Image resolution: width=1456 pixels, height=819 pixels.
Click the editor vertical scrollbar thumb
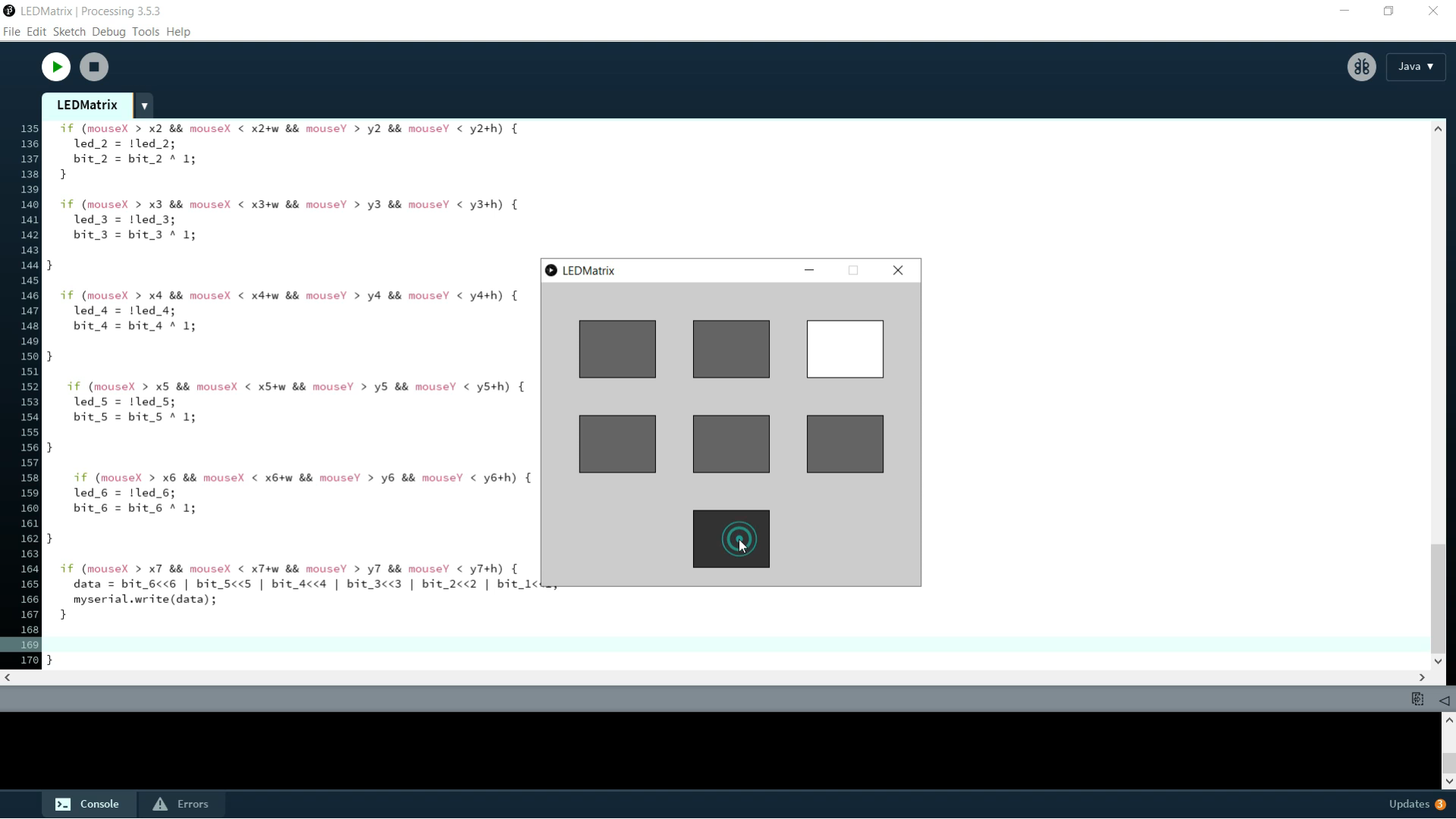(1437, 598)
